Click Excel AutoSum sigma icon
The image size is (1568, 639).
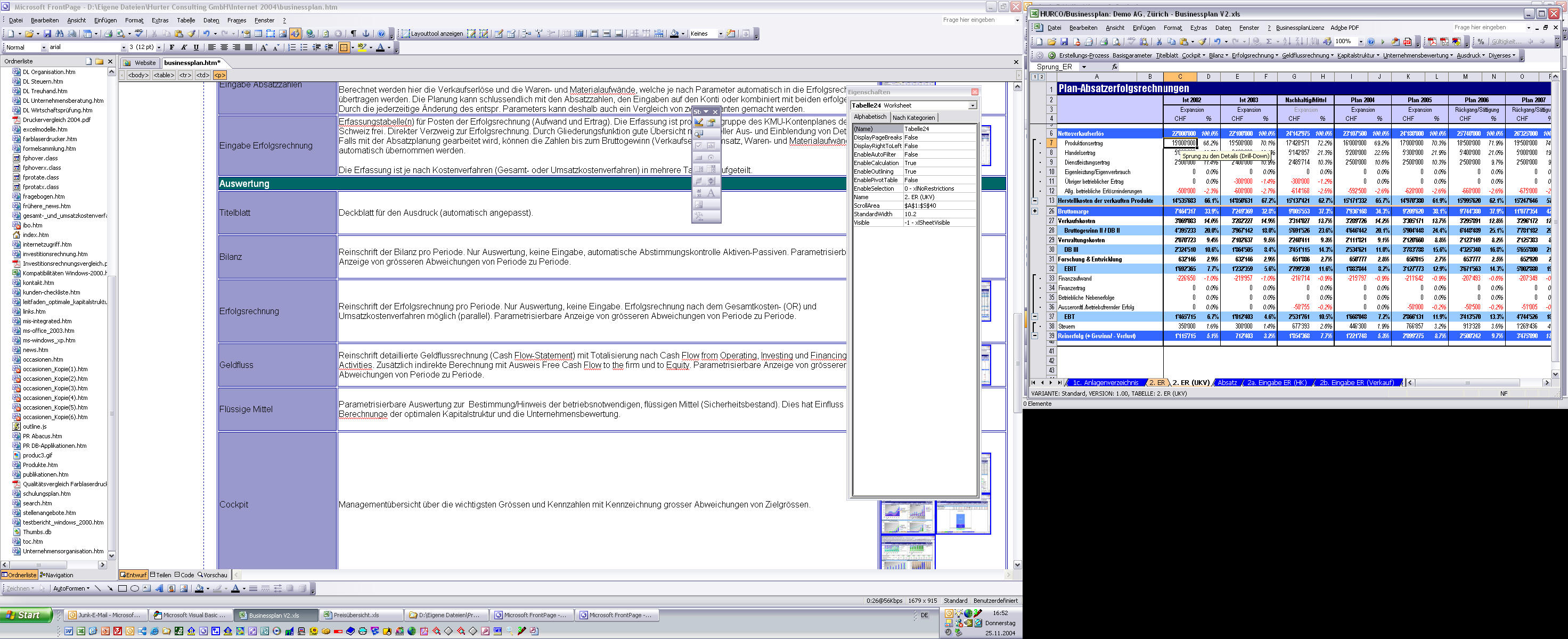(x=1269, y=42)
